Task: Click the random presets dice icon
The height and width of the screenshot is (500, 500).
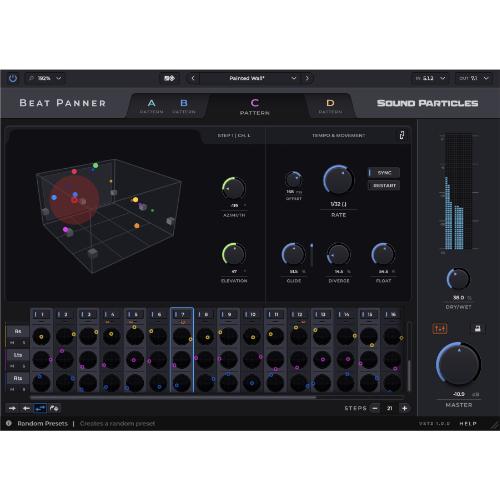Action: 169,78
